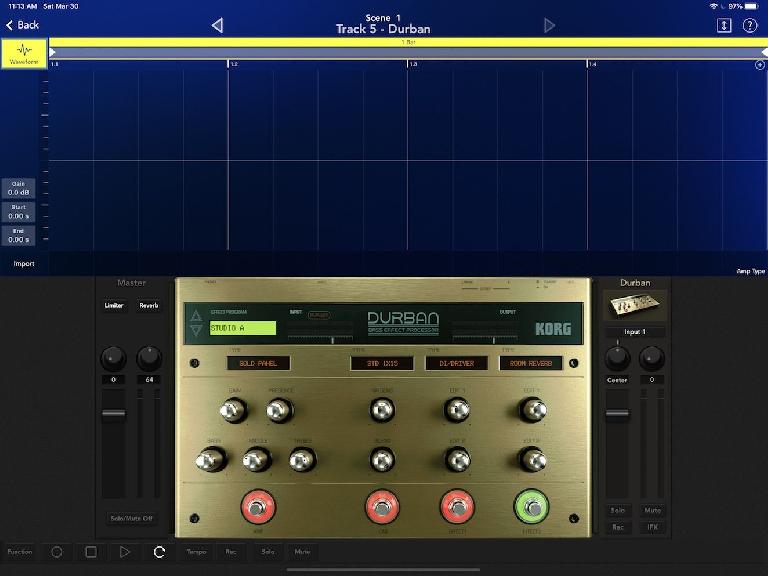Toggle the loop icon in transport

pos(159,552)
